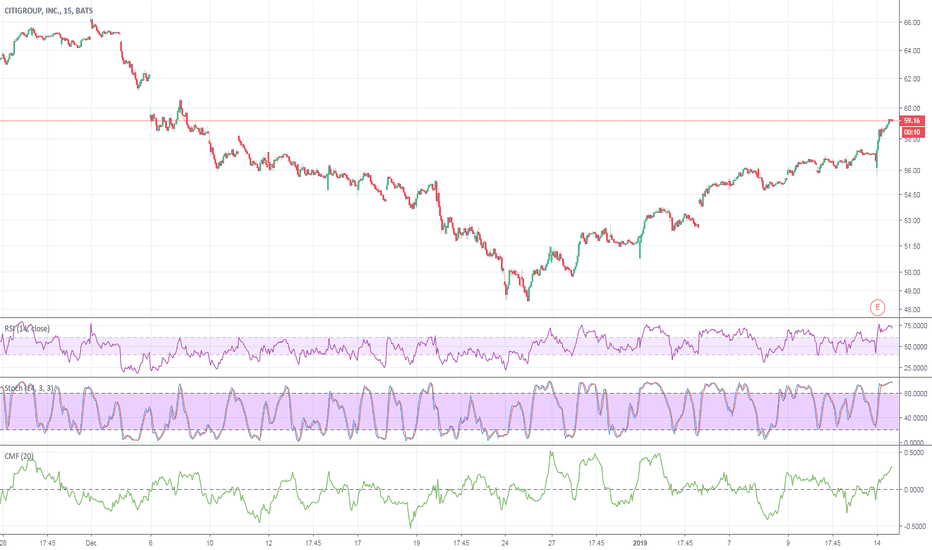Click the '6' date on the time axis

(150, 543)
